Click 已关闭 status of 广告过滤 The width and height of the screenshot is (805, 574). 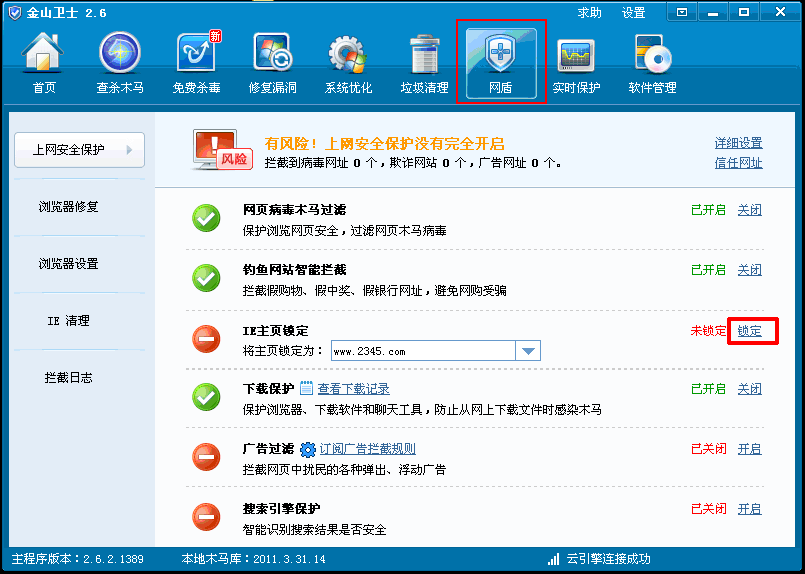708,449
